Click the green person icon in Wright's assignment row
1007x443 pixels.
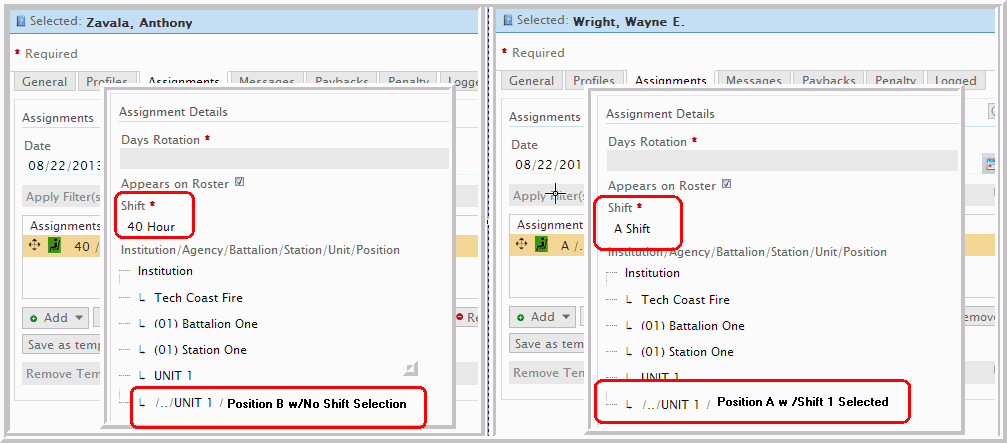click(541, 244)
